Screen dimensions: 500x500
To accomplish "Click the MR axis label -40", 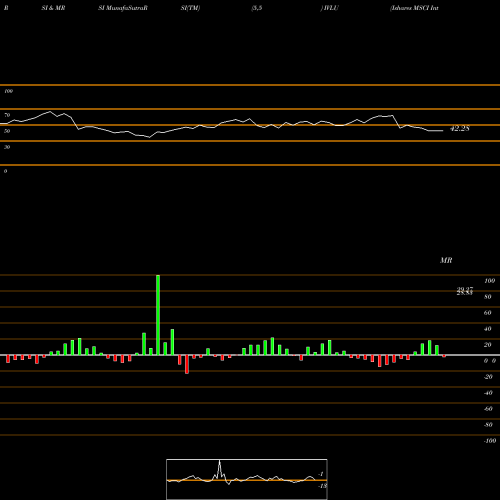I will 488,393.
